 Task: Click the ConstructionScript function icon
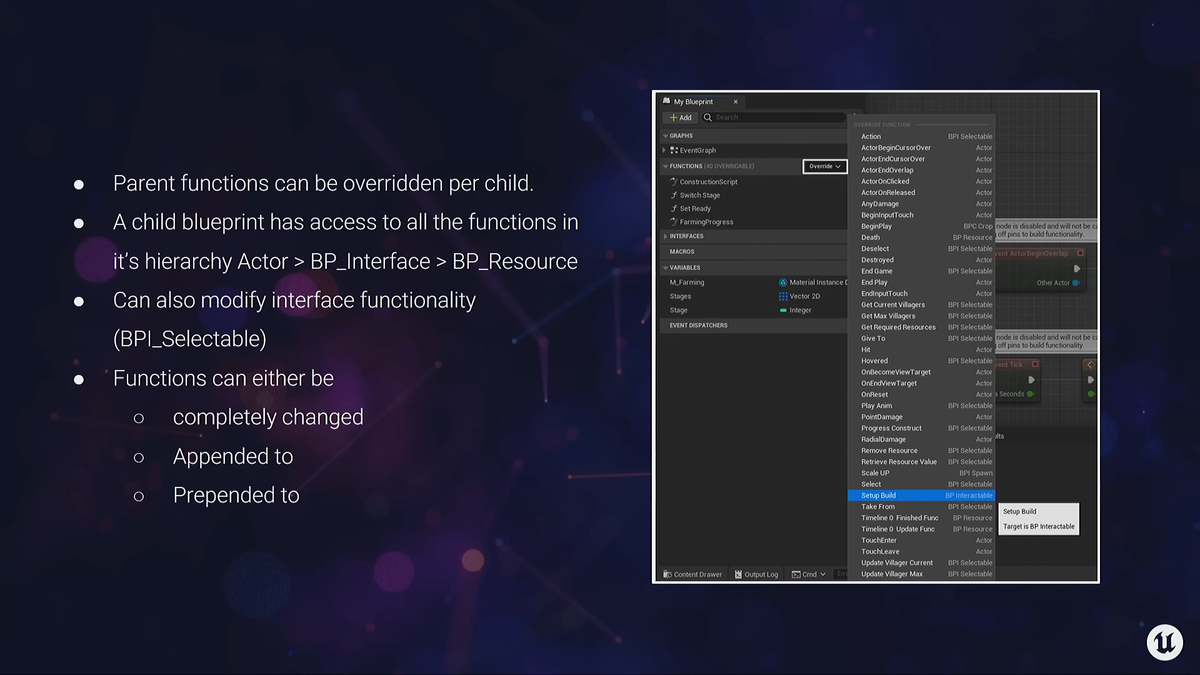pos(674,182)
